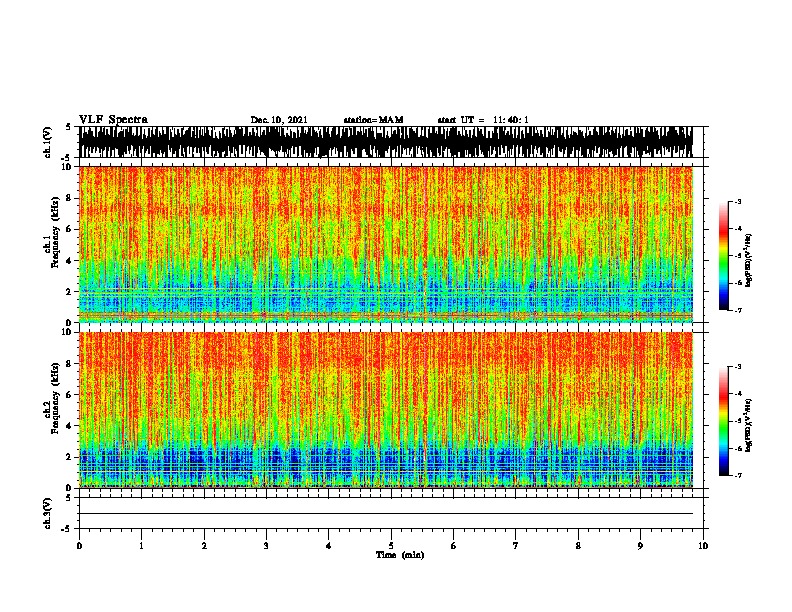The image size is (792, 612).
Task: Click the "VLF Spectra" plot title
Action: click(113, 120)
